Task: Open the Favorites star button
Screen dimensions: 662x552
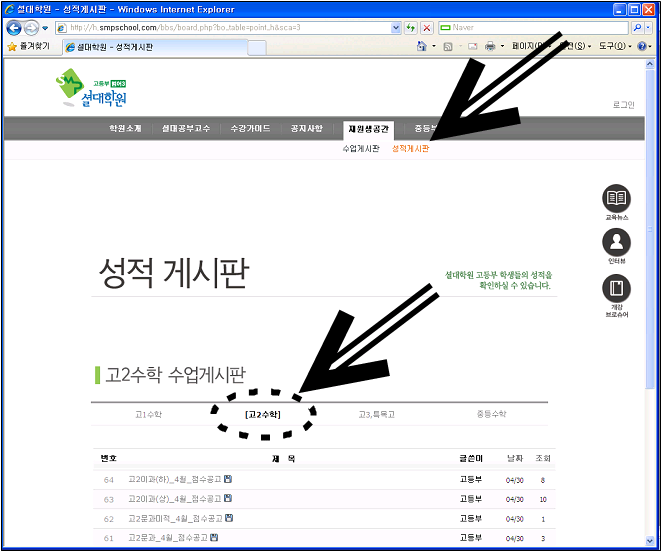Action: (28, 46)
